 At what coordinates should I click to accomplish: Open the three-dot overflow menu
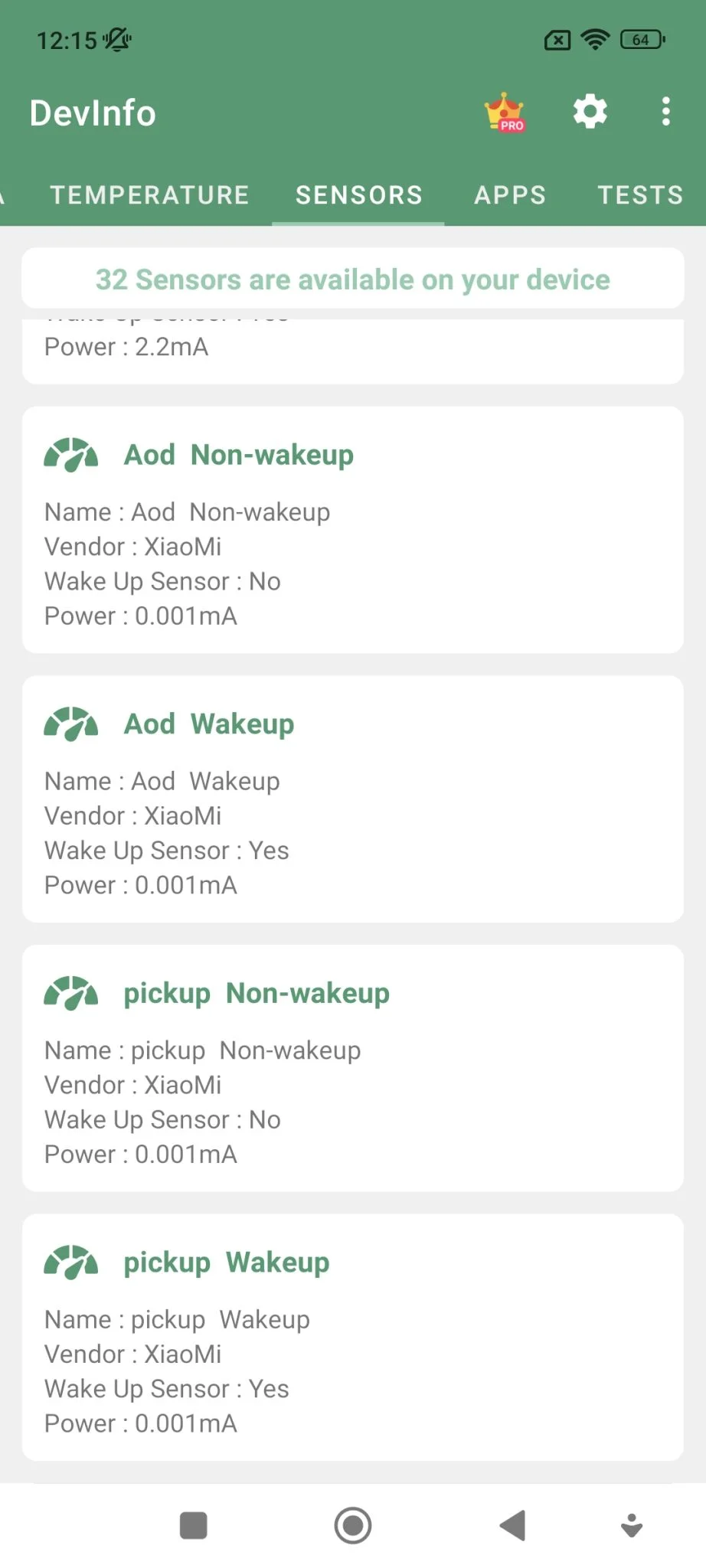click(665, 112)
